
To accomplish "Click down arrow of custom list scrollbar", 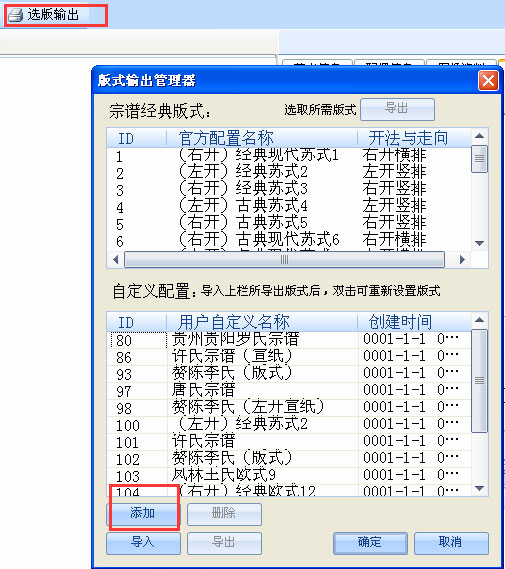I will pos(479,488).
